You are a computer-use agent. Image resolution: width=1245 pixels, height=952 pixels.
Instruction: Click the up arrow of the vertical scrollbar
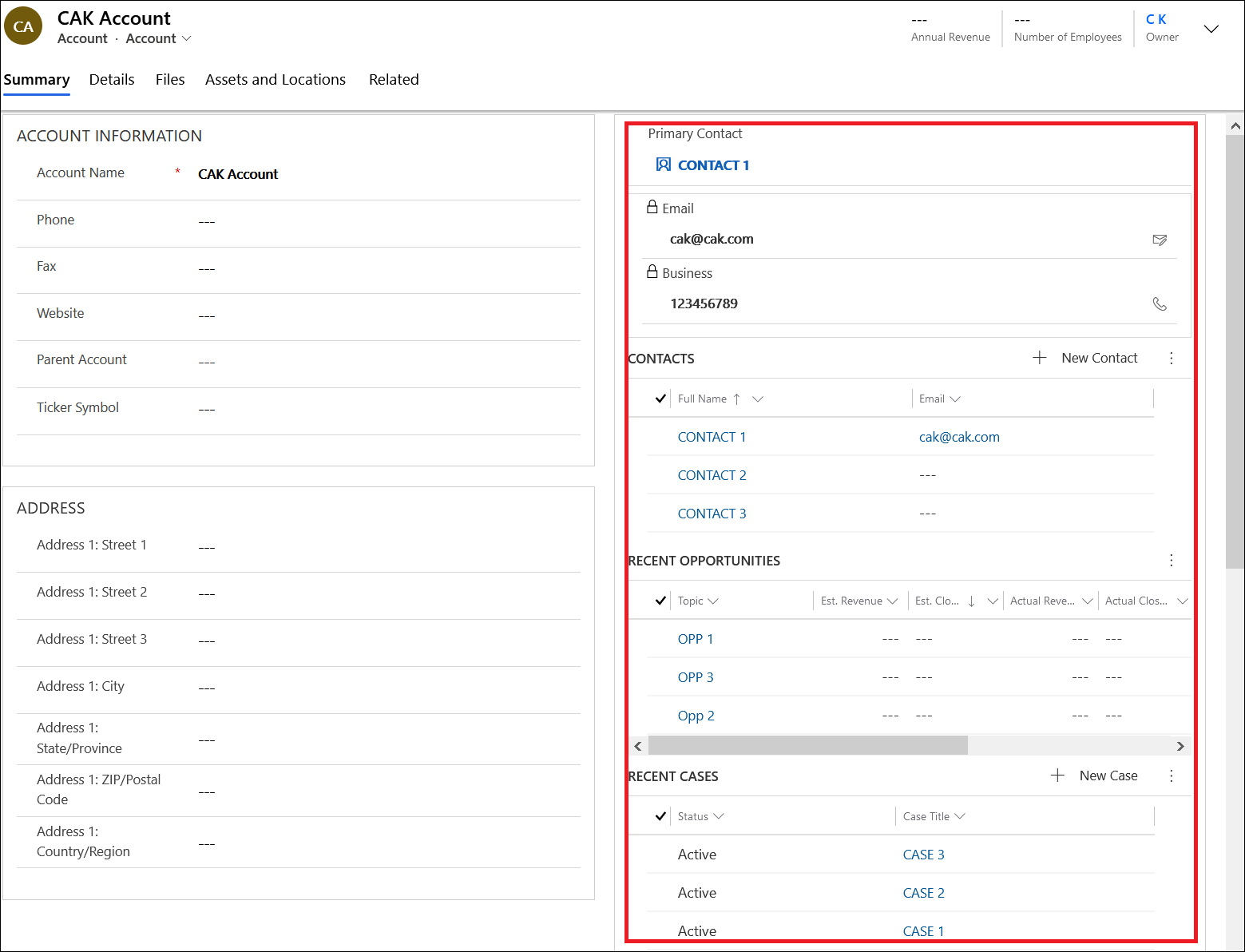pyautogui.click(x=1235, y=126)
